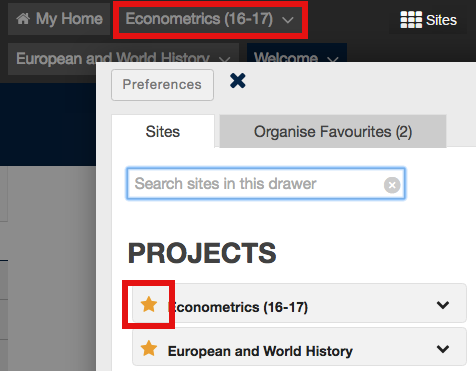Focus the Search sites in this drawer field
Screen dimensions: 476x371
click(266, 184)
